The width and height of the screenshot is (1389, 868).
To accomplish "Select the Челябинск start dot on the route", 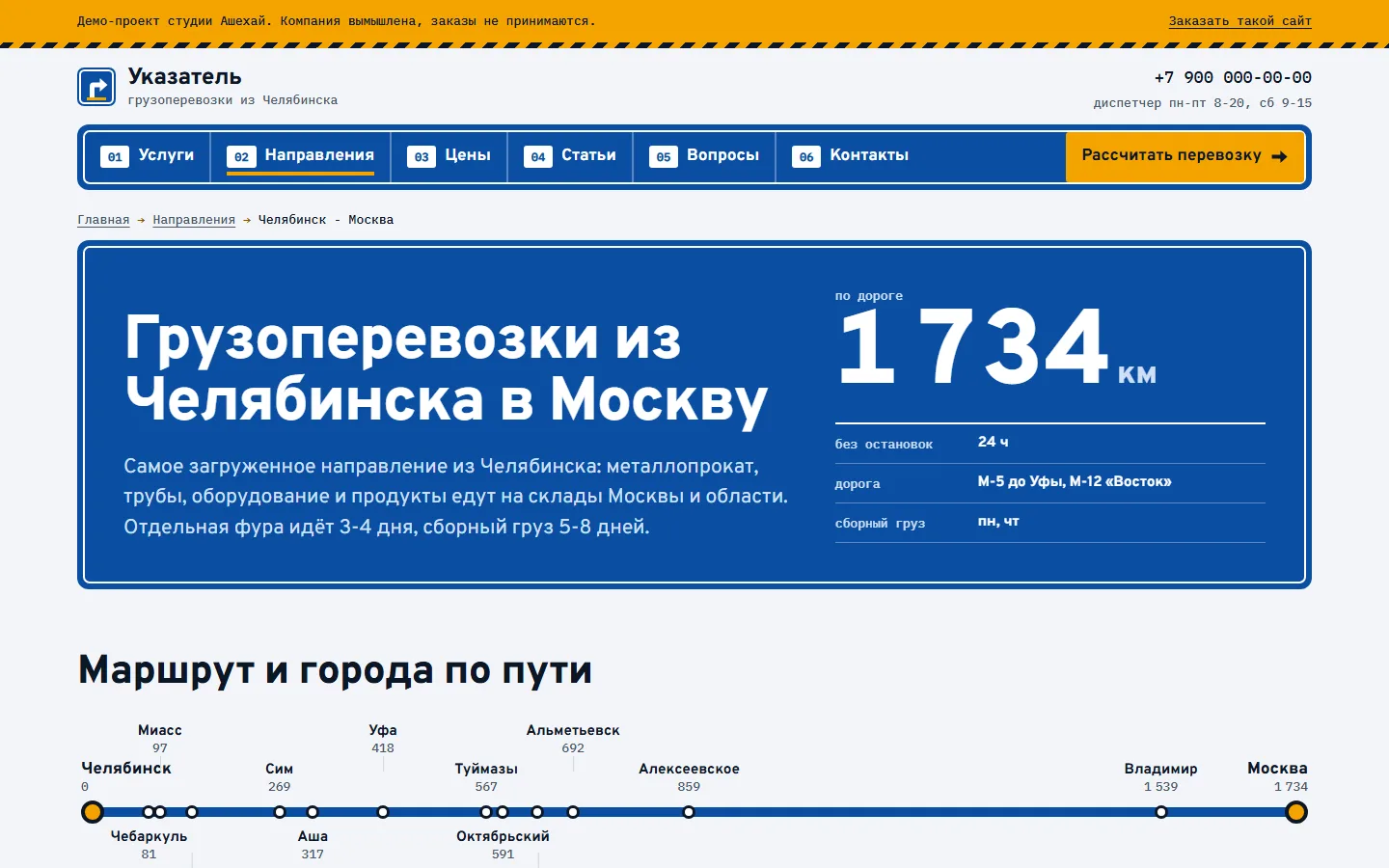I will coord(93,812).
